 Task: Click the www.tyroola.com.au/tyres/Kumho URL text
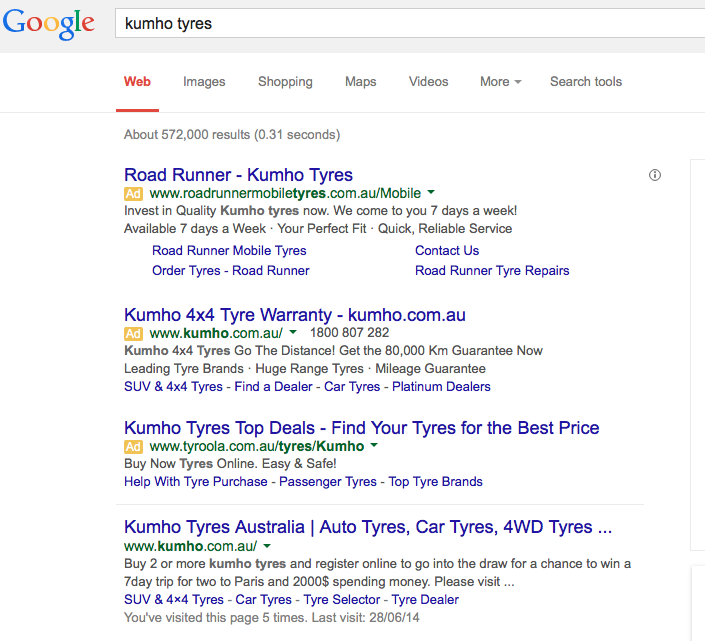click(x=257, y=446)
